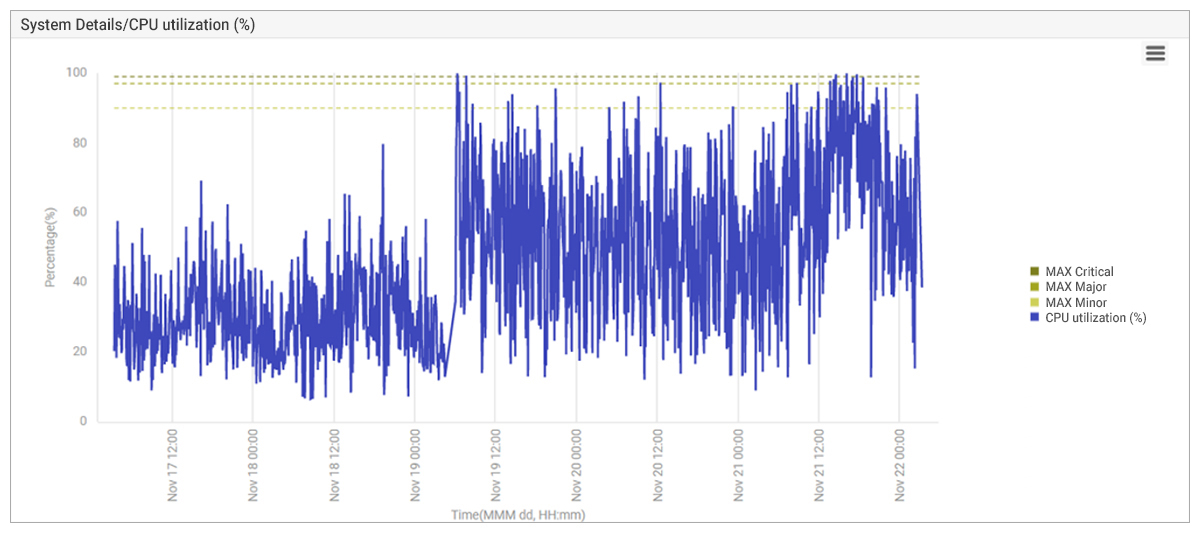Click the Nov 19 12:00 axis tick

tap(495, 466)
